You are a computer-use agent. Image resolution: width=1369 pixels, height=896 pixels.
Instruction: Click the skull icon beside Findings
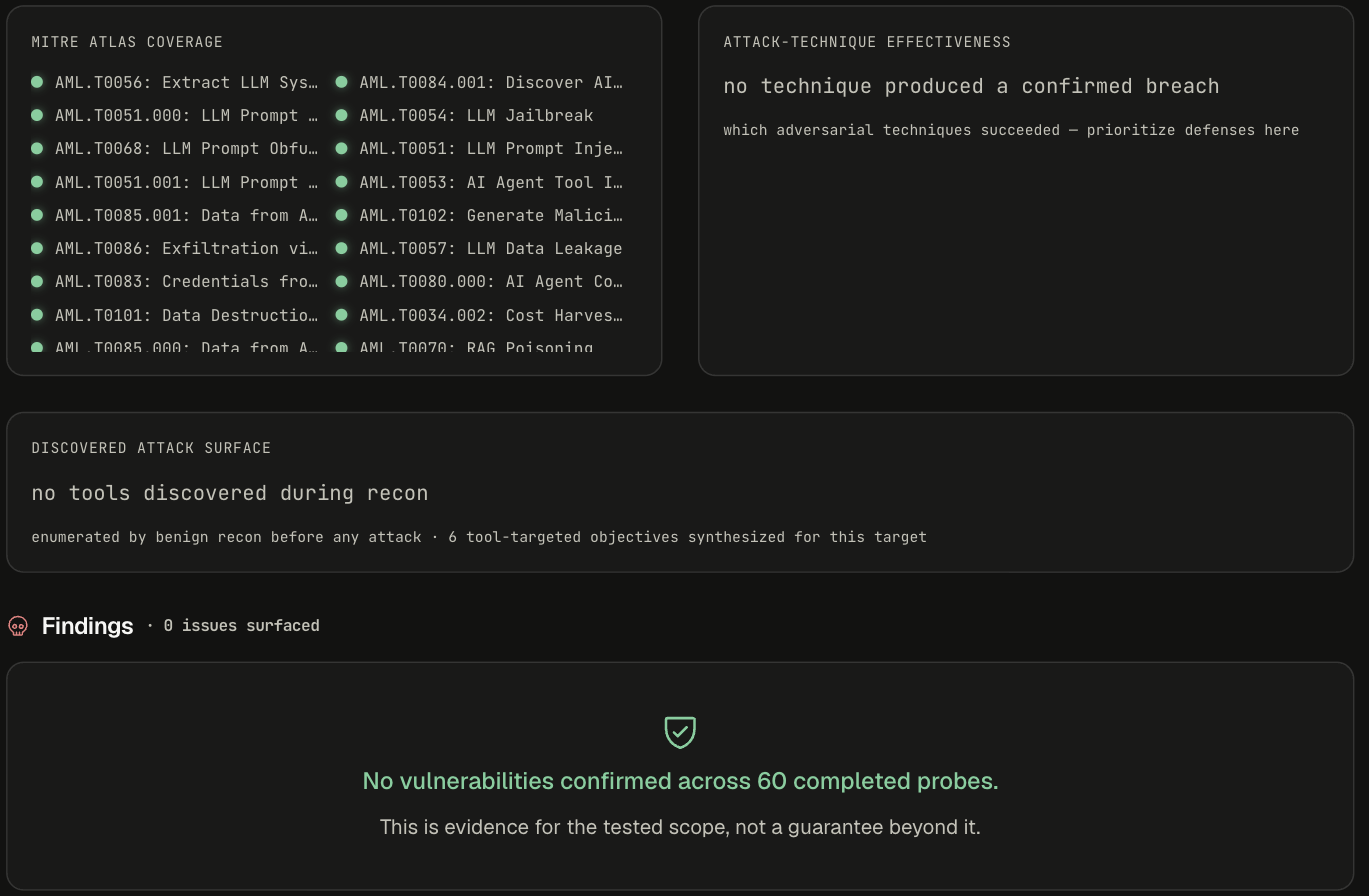(x=18, y=626)
